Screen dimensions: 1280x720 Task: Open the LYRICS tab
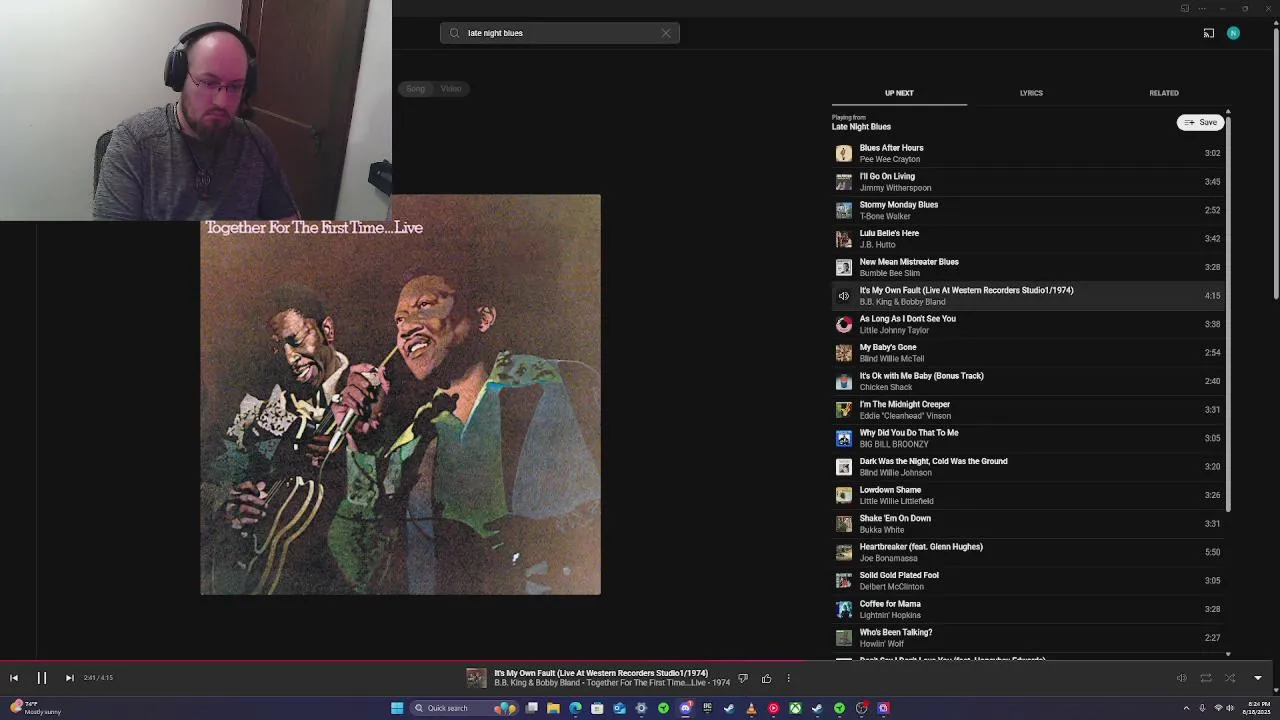1031,93
